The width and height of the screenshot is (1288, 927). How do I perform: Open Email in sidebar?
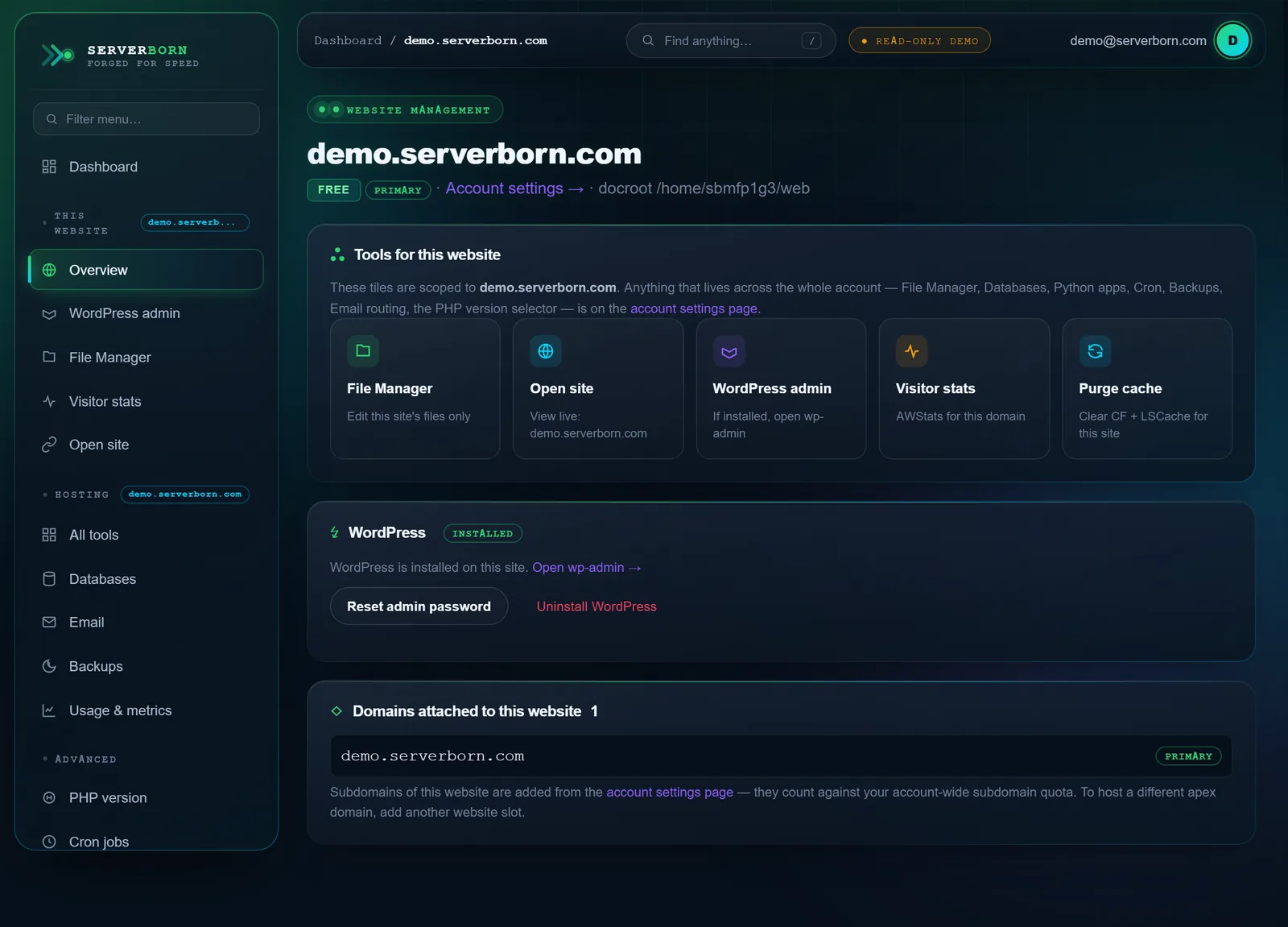click(x=147, y=622)
